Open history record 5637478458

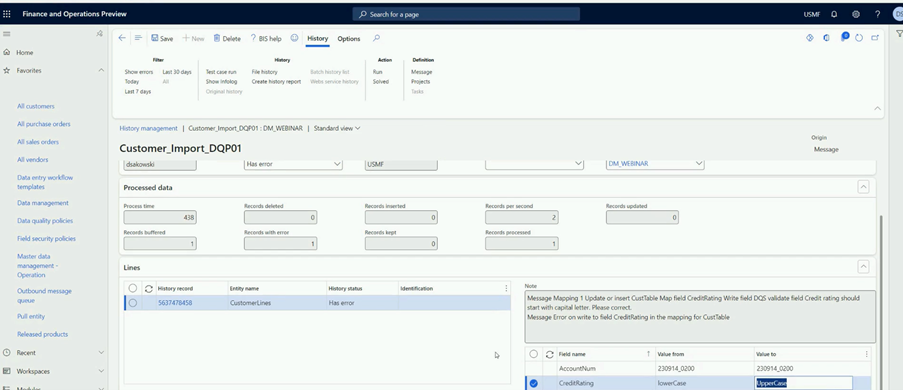pyautogui.click(x=175, y=303)
